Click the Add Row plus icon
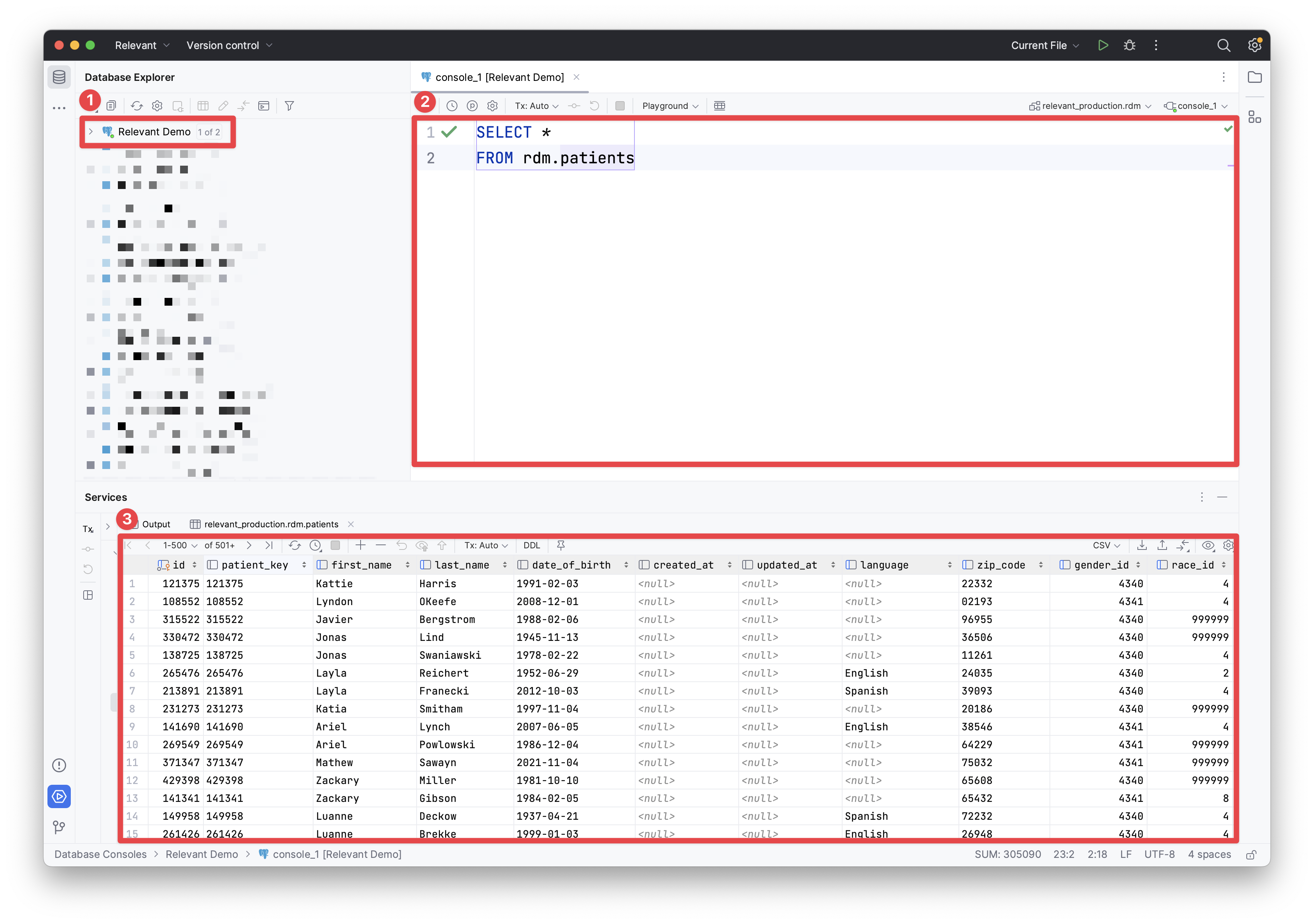This screenshot has height=924, width=1314. (x=361, y=545)
